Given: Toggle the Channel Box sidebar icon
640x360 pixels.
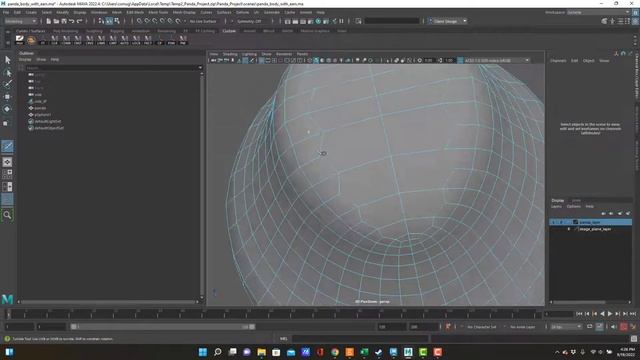Looking at the screenshot, I should tap(635, 21).
